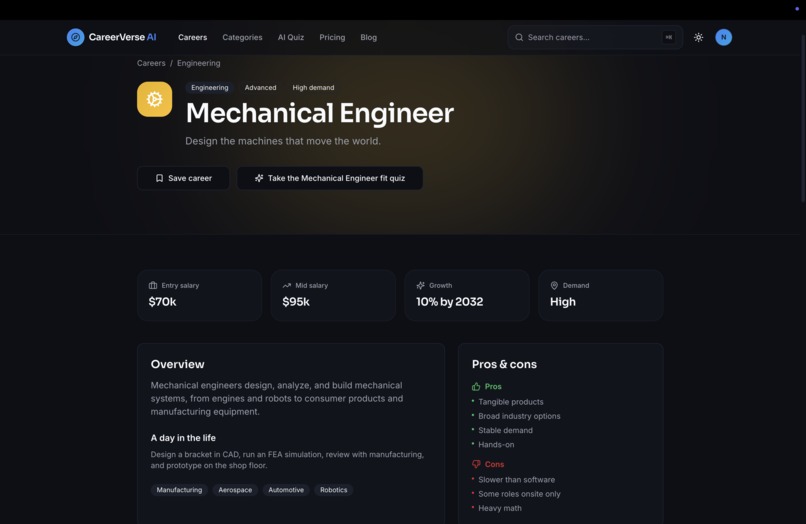Click the Demand location pin icon
The width and height of the screenshot is (806, 524).
click(554, 285)
